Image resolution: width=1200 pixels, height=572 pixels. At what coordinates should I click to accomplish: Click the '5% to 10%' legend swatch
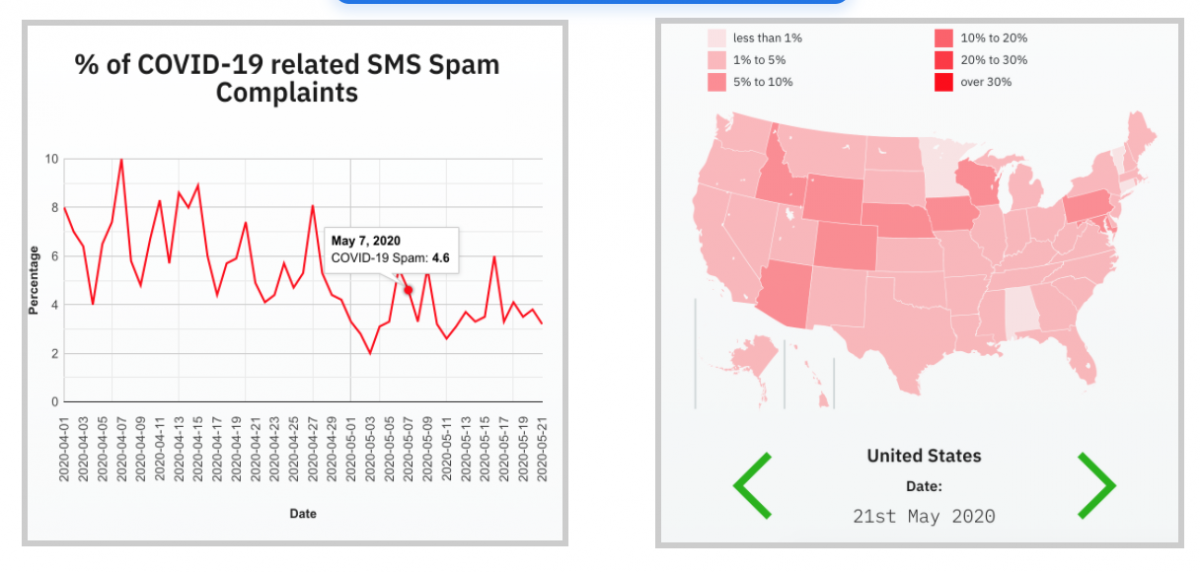tap(717, 82)
